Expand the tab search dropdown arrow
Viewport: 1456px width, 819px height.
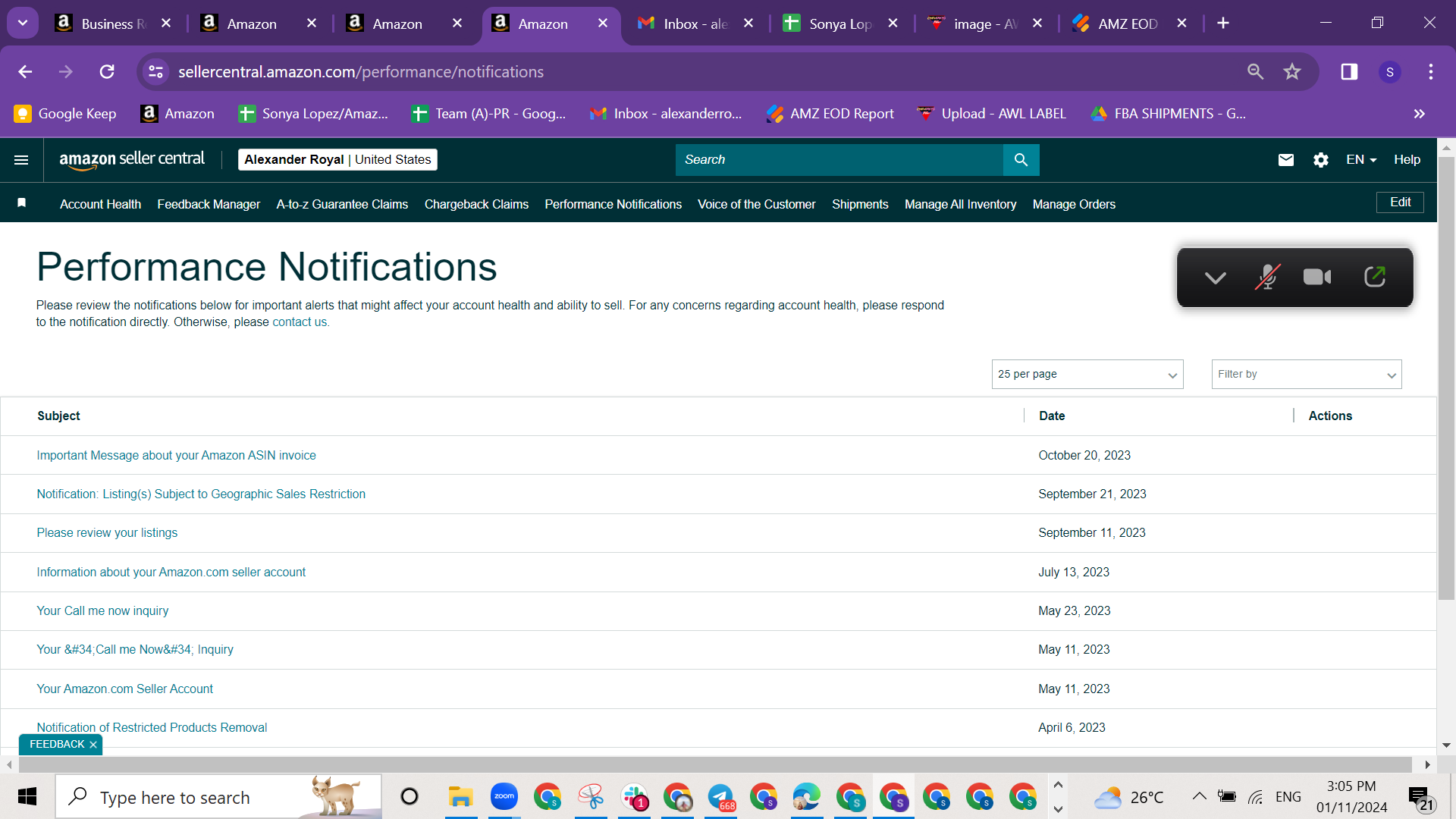(x=23, y=24)
